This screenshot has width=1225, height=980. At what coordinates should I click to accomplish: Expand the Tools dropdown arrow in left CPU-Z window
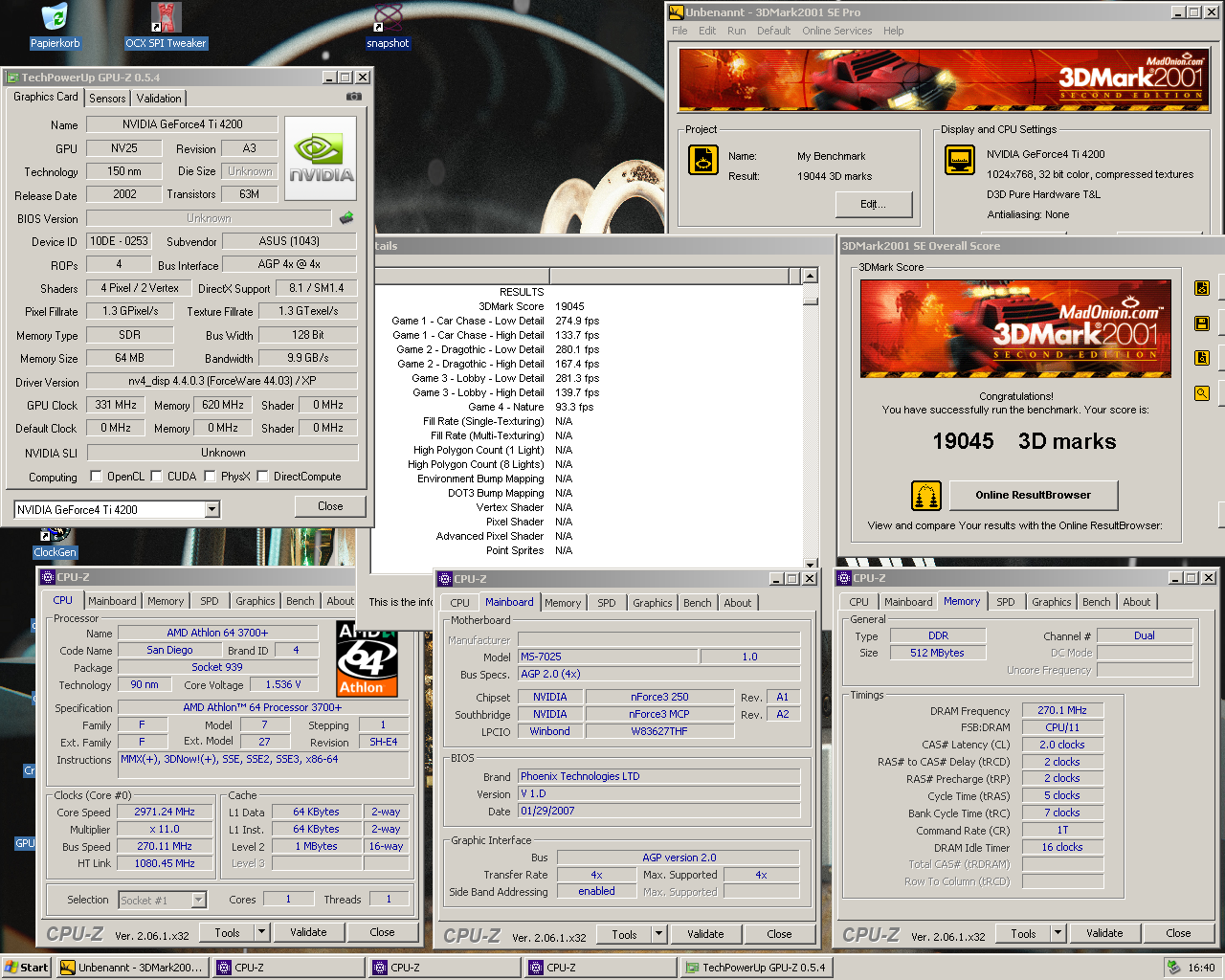[x=260, y=932]
